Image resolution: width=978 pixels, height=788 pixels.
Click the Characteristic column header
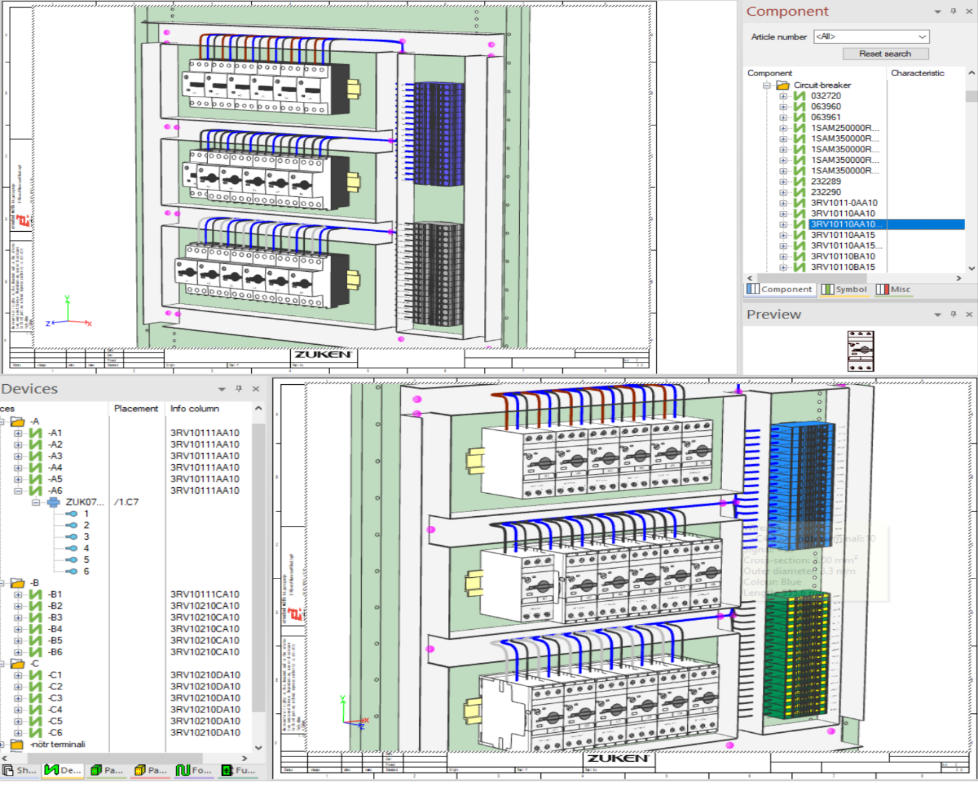pyautogui.click(x=917, y=73)
